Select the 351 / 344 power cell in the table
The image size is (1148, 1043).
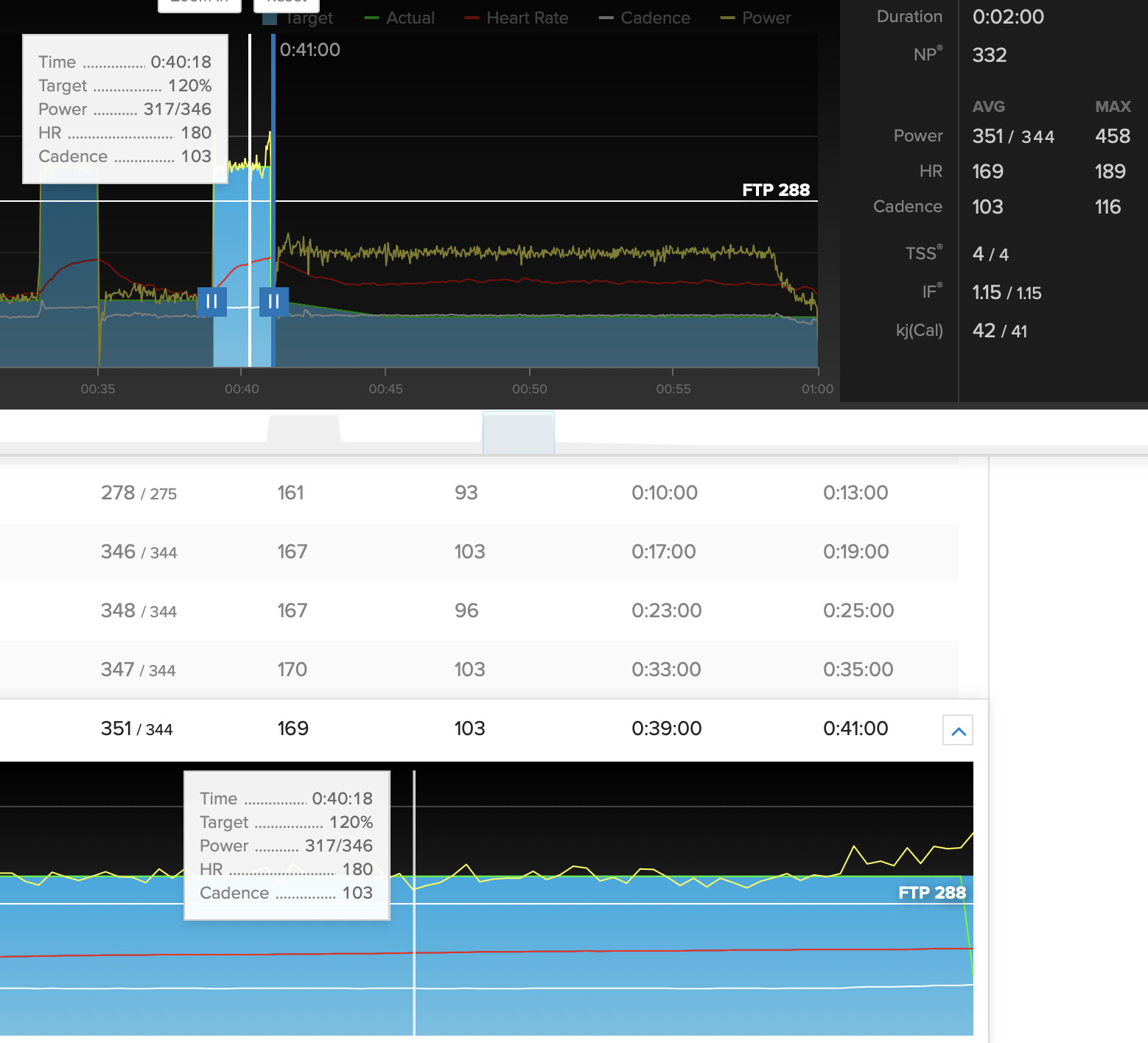[137, 728]
